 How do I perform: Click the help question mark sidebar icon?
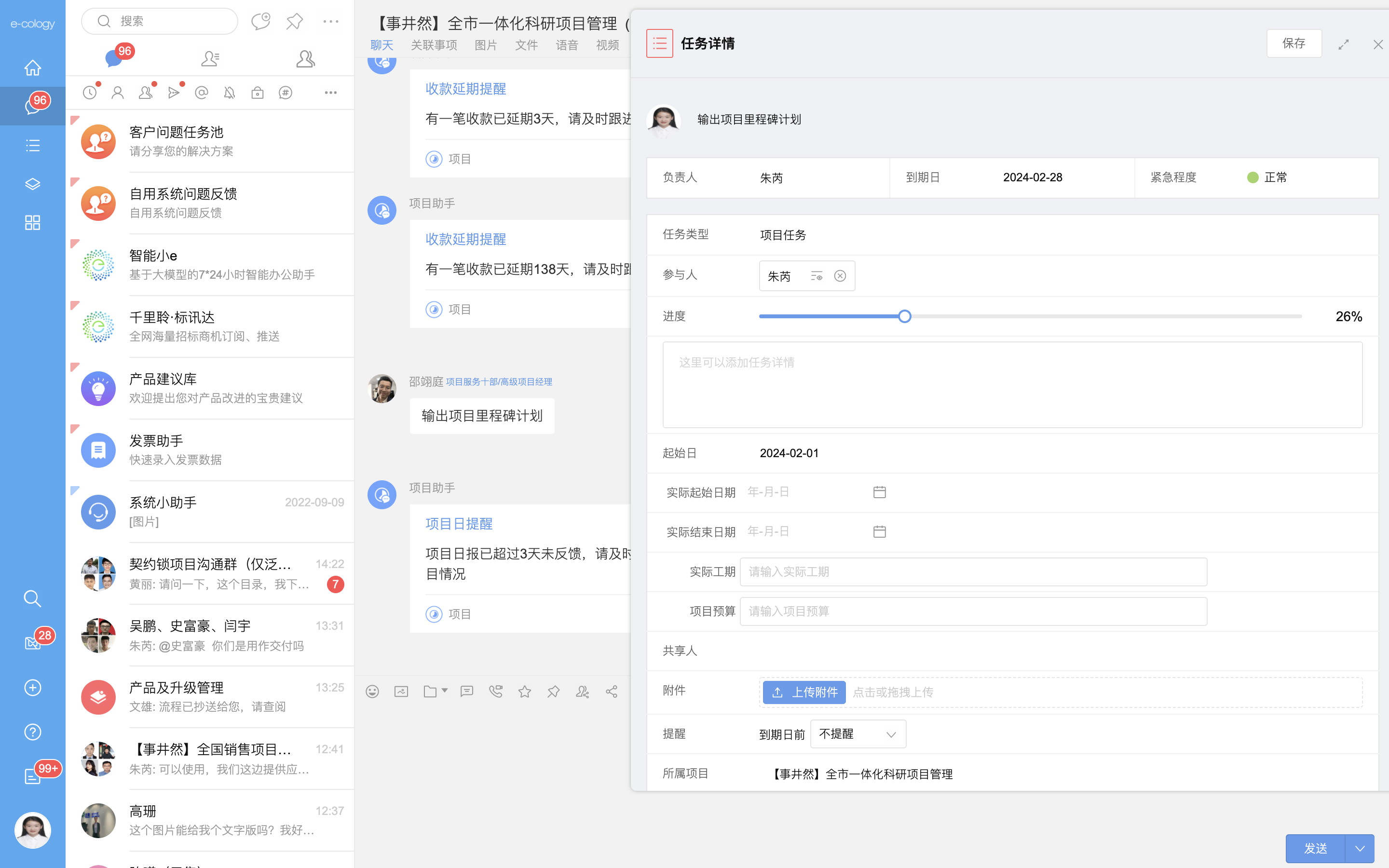33,732
